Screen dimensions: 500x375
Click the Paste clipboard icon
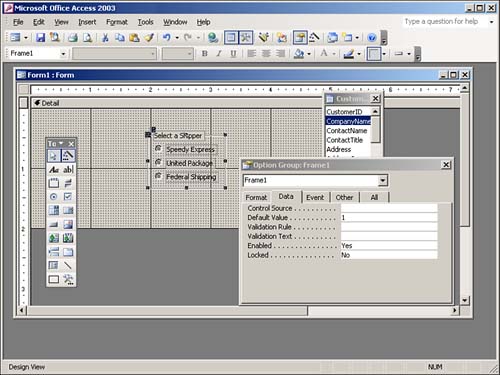(134, 37)
